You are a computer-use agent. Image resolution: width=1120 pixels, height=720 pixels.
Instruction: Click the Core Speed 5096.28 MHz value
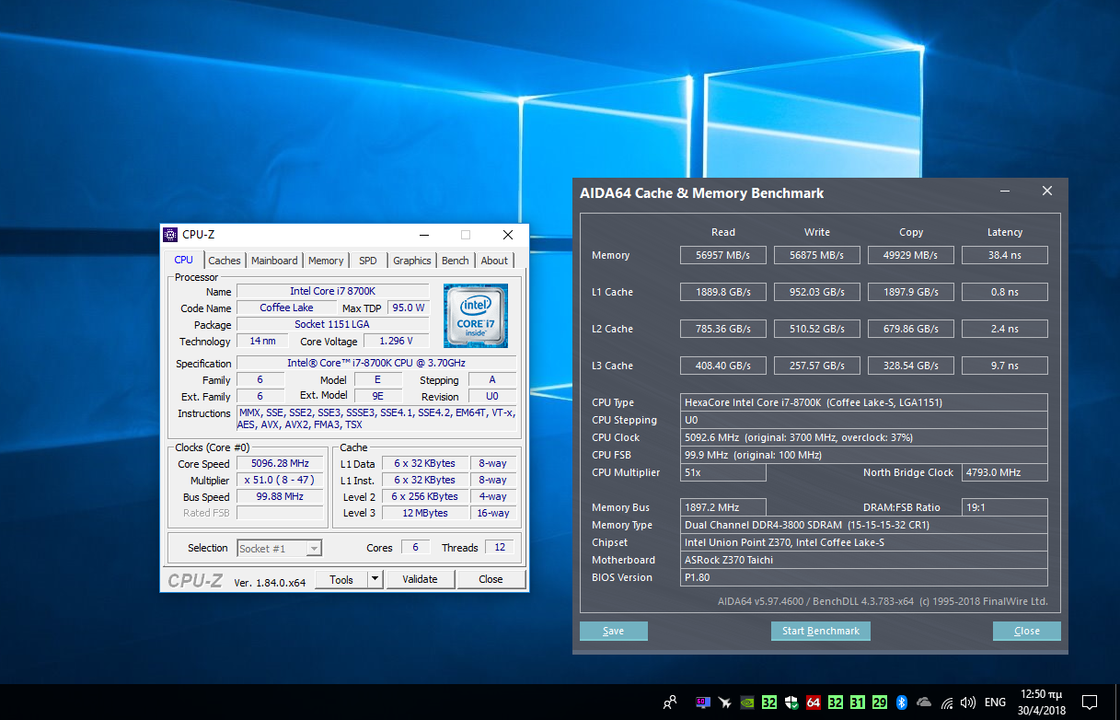[x=280, y=464]
